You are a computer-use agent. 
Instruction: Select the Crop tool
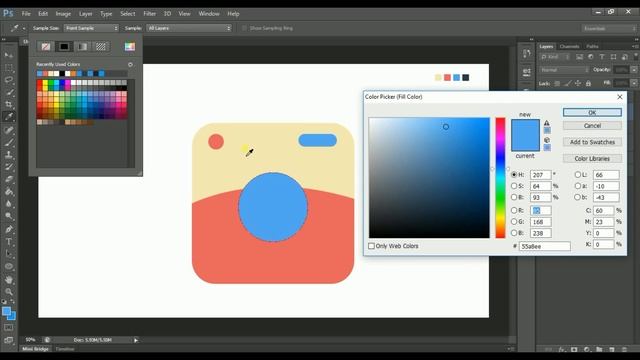click(9, 104)
